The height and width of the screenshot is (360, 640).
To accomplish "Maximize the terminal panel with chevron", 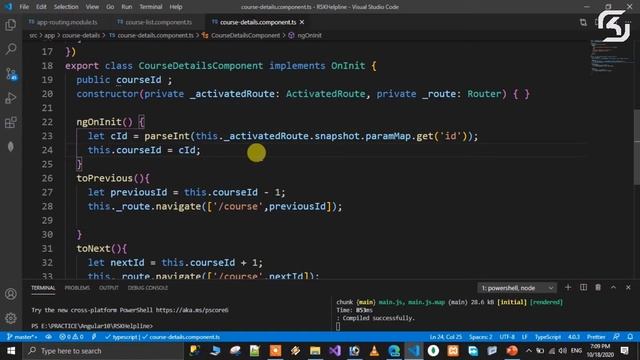I will tap(613, 288).
